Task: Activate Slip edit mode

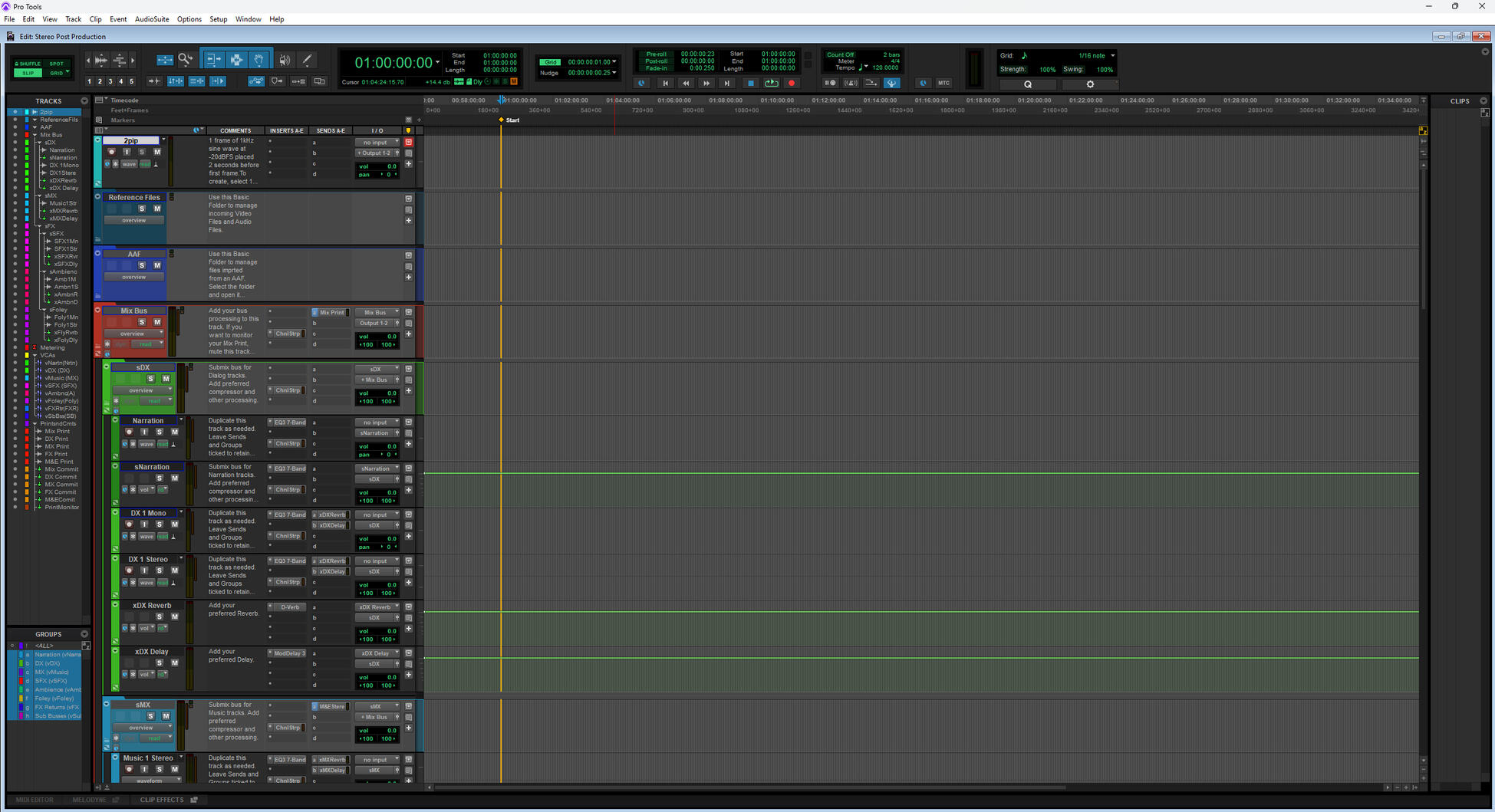Action: point(28,73)
